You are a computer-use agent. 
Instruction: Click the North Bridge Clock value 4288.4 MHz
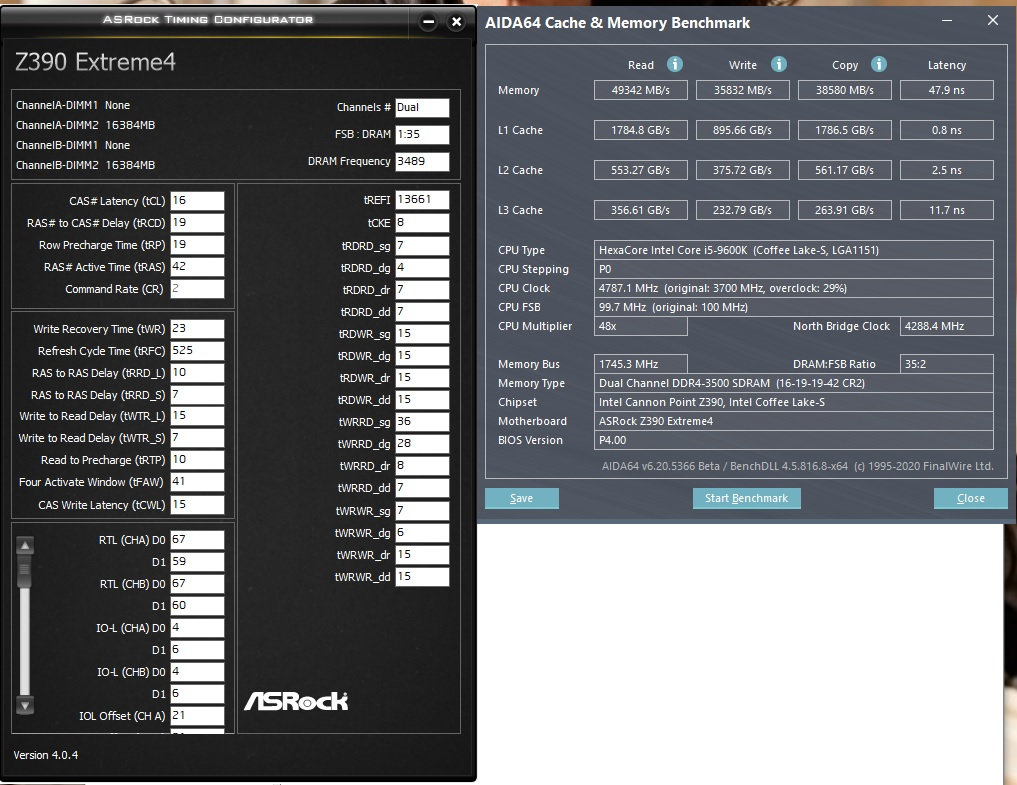tap(947, 326)
